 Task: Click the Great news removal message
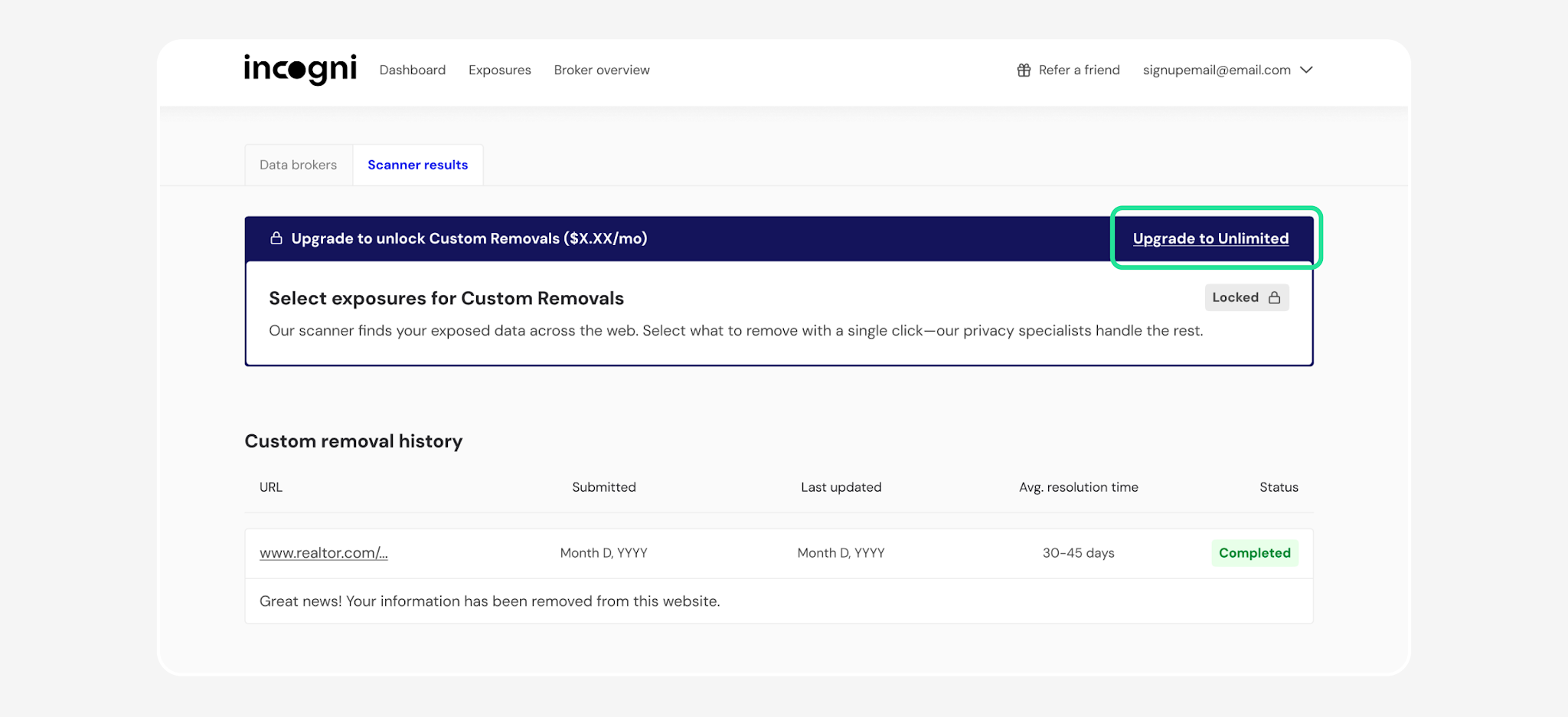(x=490, y=601)
